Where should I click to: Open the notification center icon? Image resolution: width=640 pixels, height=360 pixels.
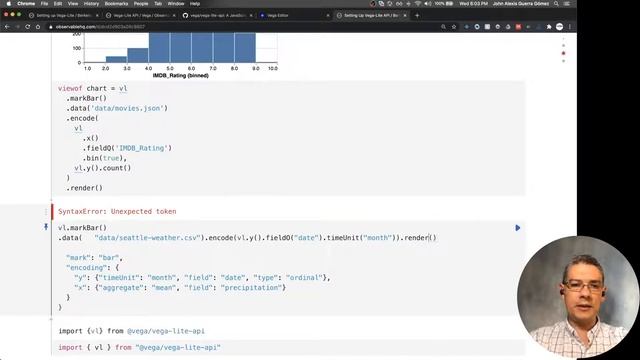(x=567, y=4)
